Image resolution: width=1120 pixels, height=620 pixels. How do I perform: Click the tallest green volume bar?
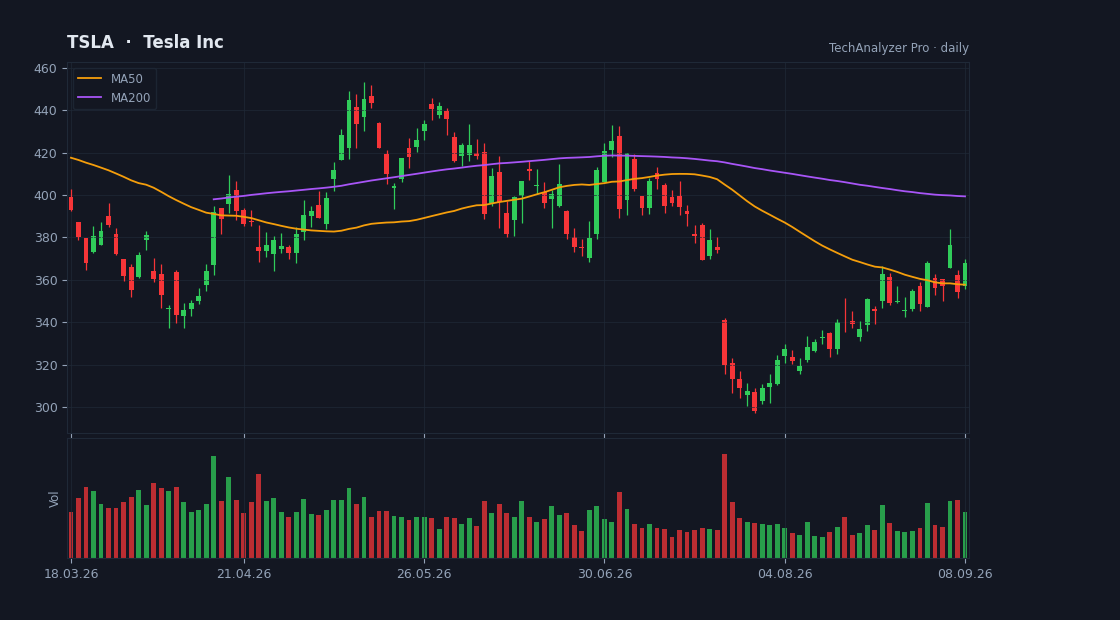pyautogui.click(x=214, y=507)
